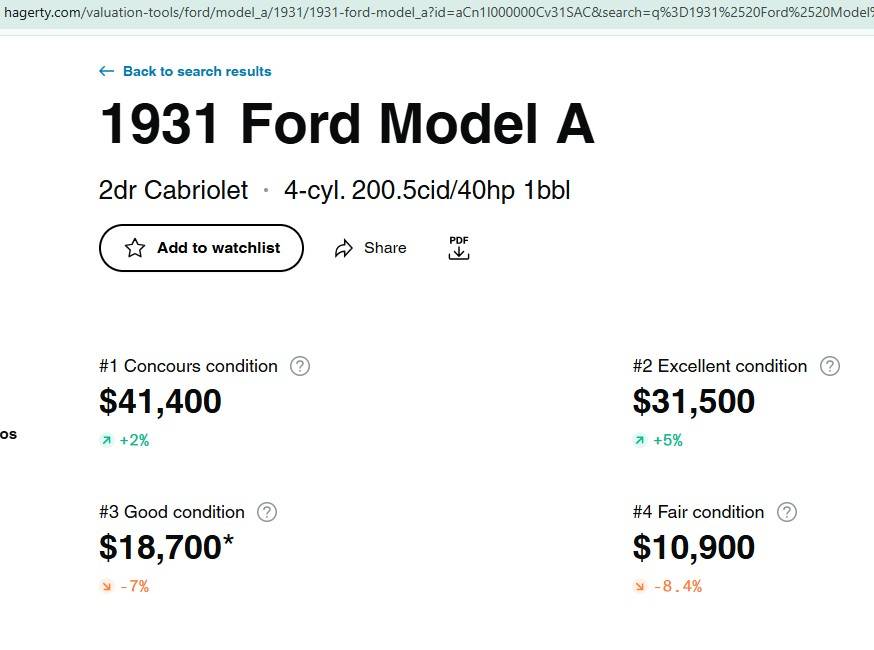Click the star on Add to watchlist
Viewport: 874px width, 650px height.
(x=135, y=247)
